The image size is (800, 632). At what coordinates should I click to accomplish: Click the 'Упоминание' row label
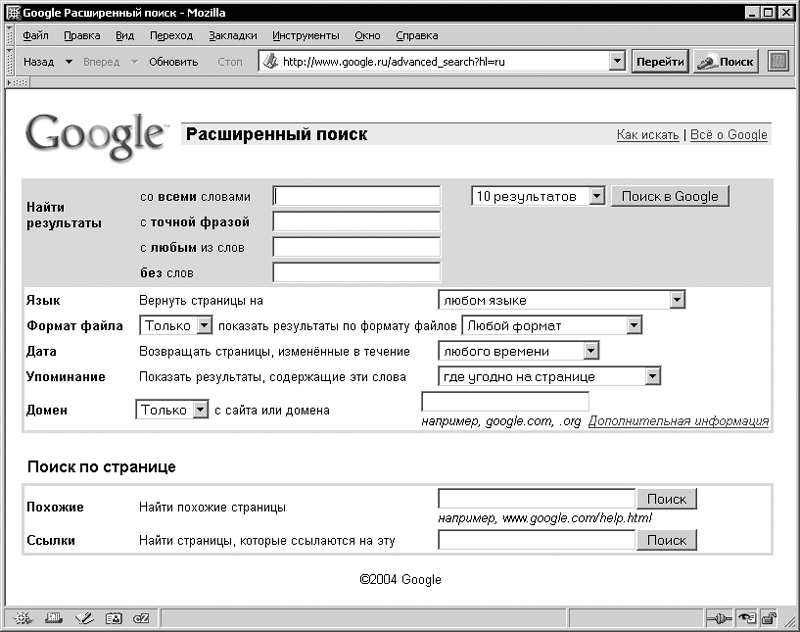pos(66,376)
